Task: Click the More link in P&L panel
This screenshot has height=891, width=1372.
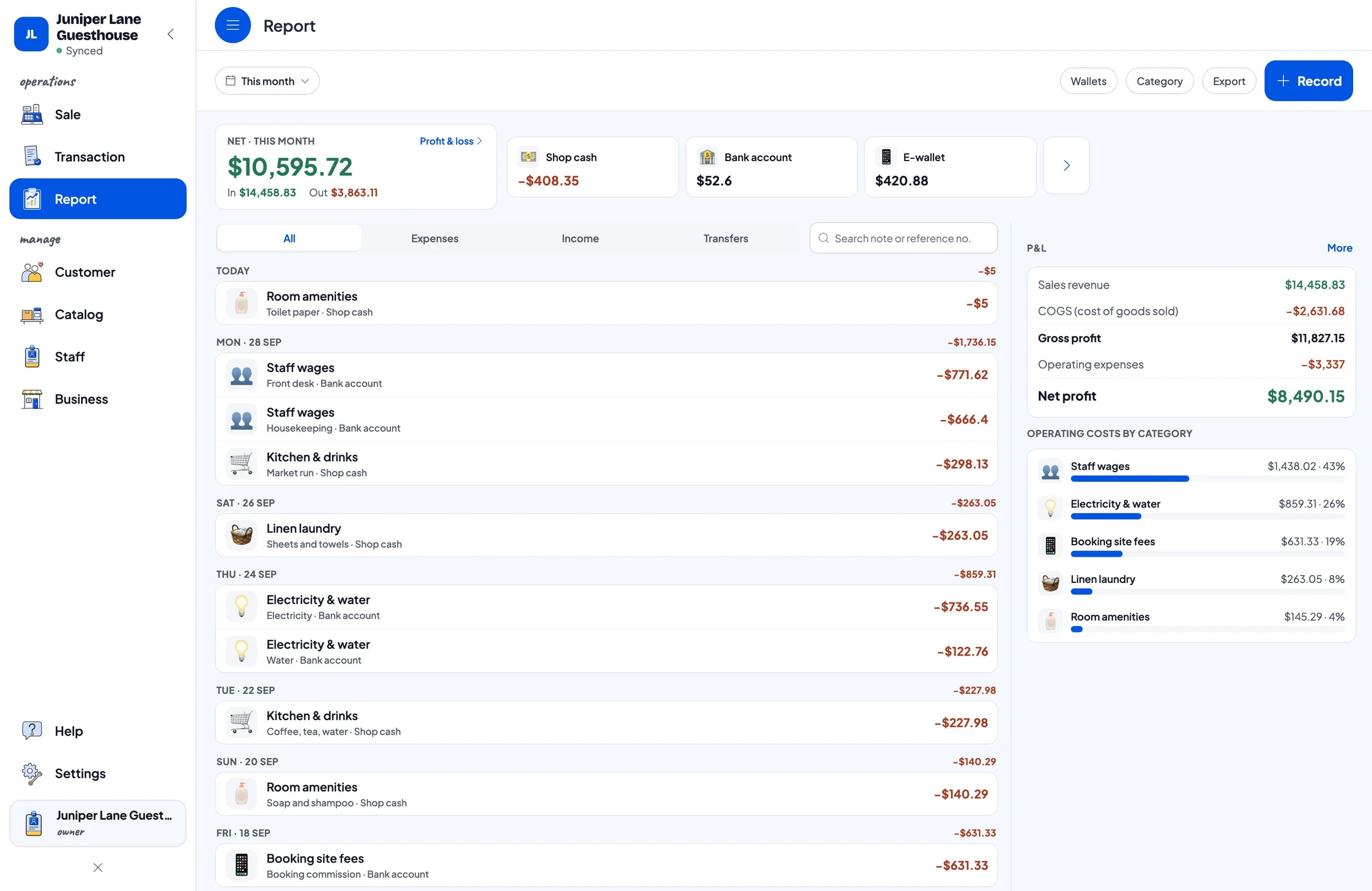Action: [1339, 248]
